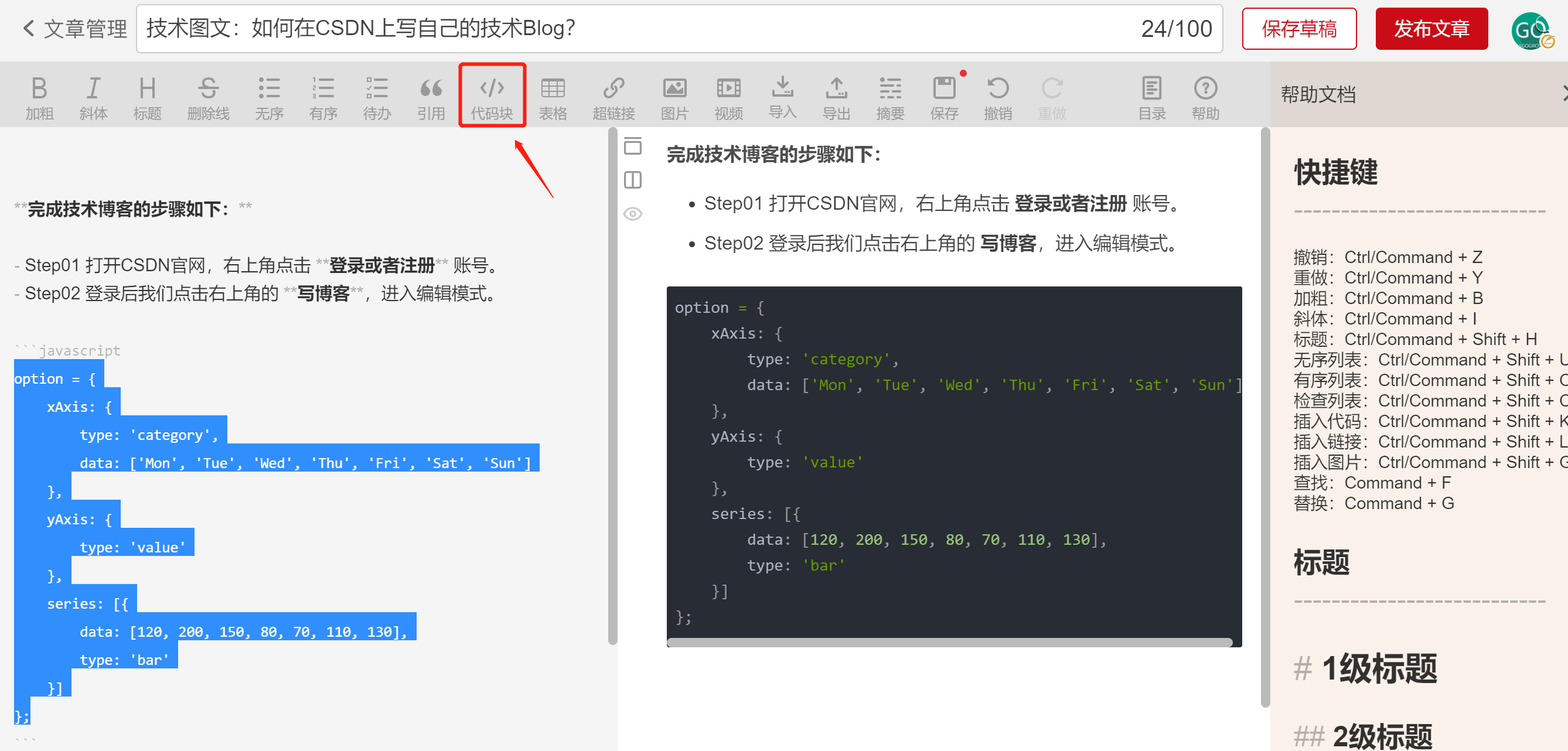Insert a heading (标题)
This screenshot has width=1568, height=751.
pos(147,97)
